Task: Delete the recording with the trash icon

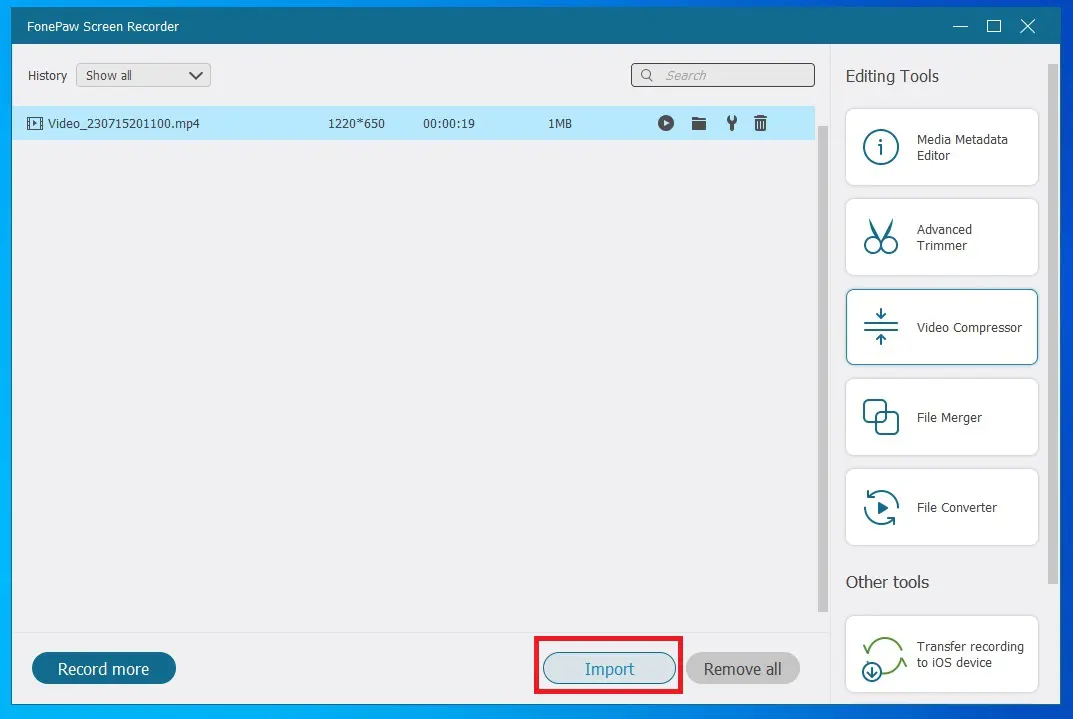Action: point(760,123)
